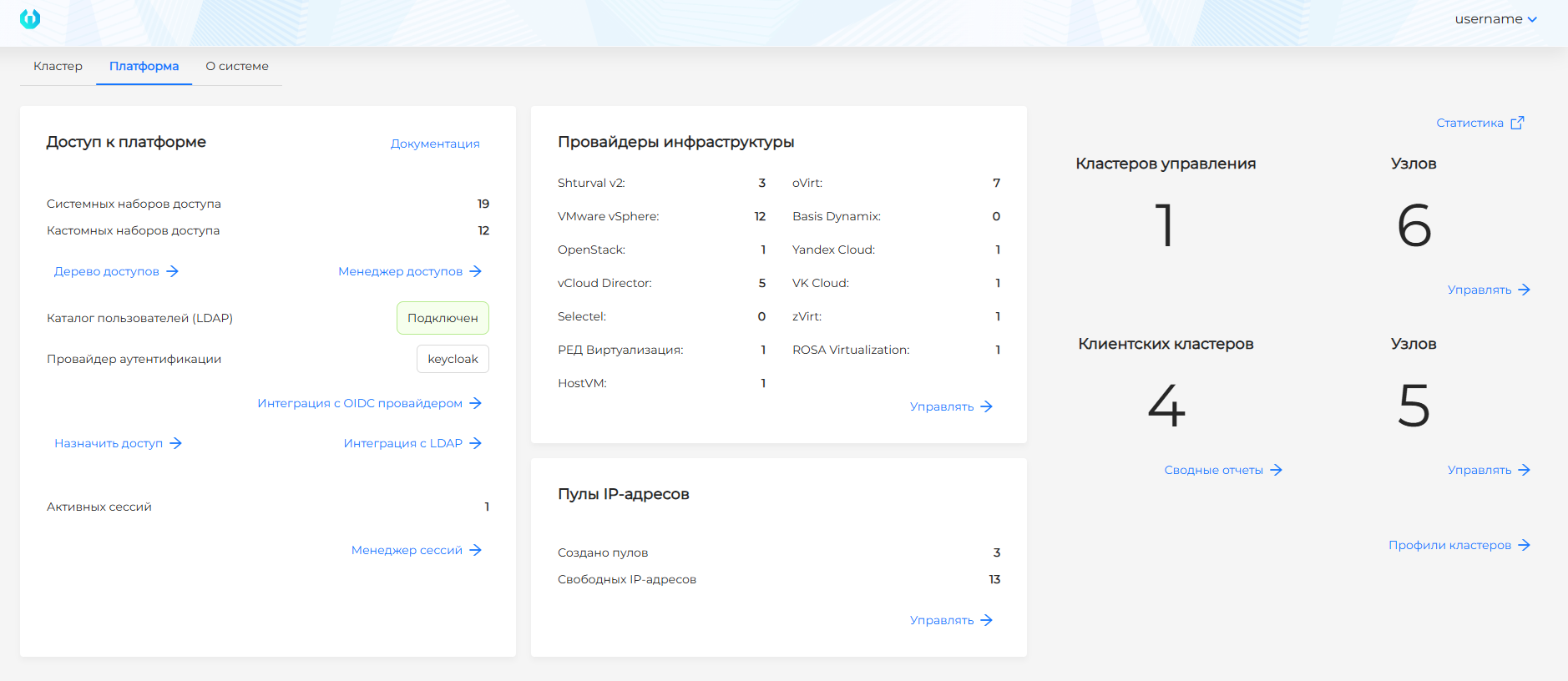Click Управлять in Пулы IP-адресов card

tap(942, 620)
